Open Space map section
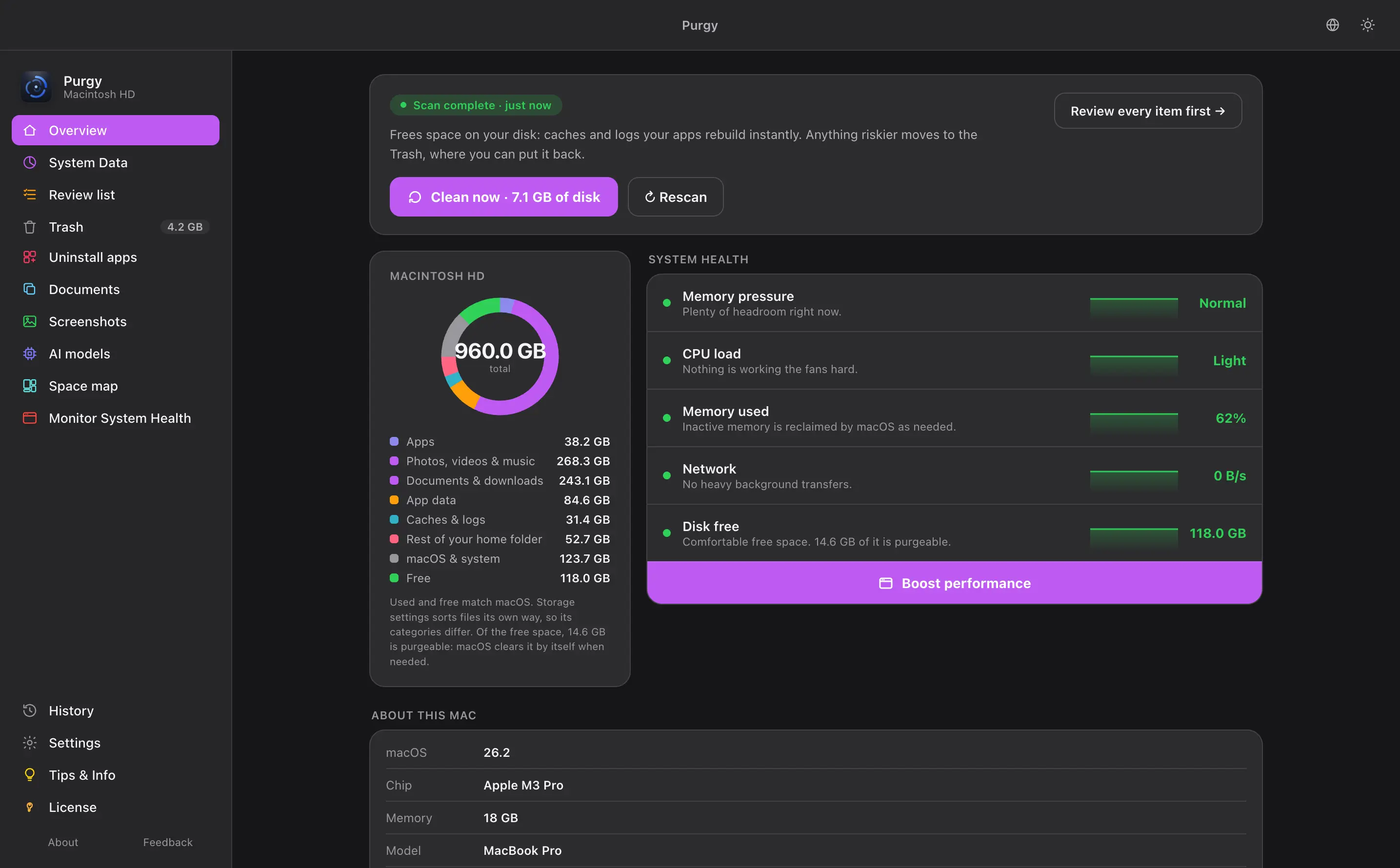Viewport: 1400px width, 868px height. [116, 386]
